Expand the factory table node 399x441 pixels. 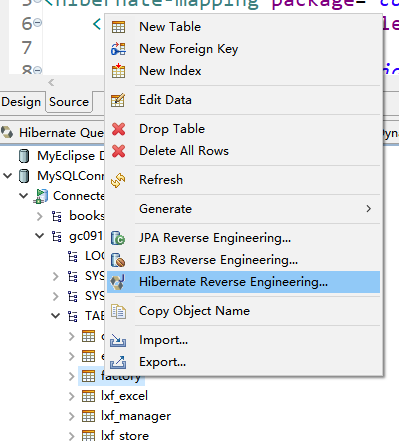[72, 376]
